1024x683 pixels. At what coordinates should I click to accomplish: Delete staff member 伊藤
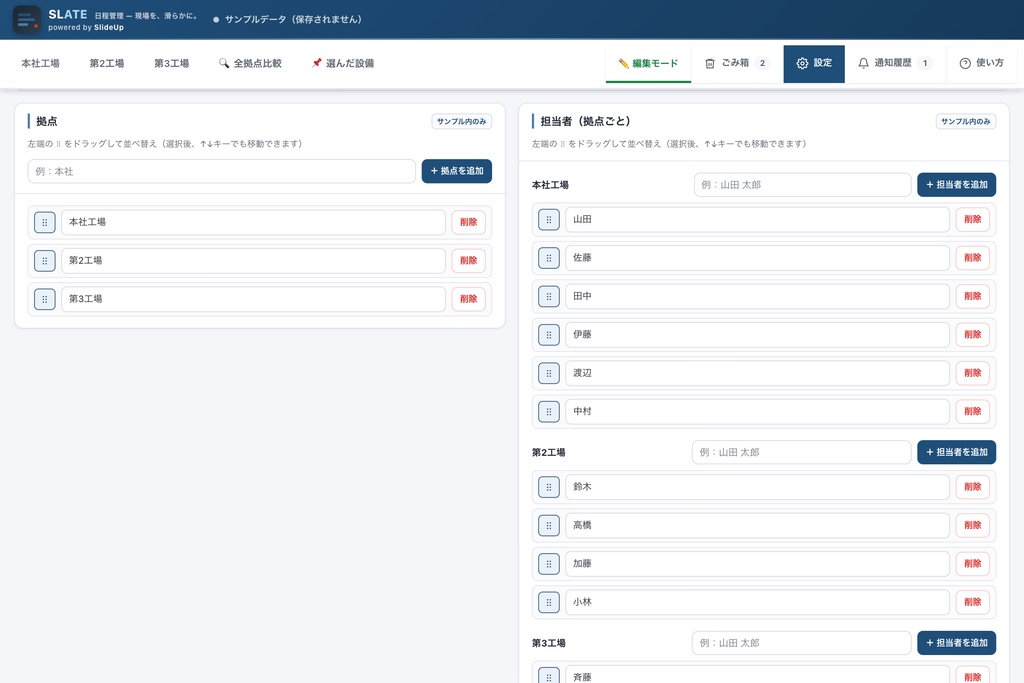tap(972, 334)
